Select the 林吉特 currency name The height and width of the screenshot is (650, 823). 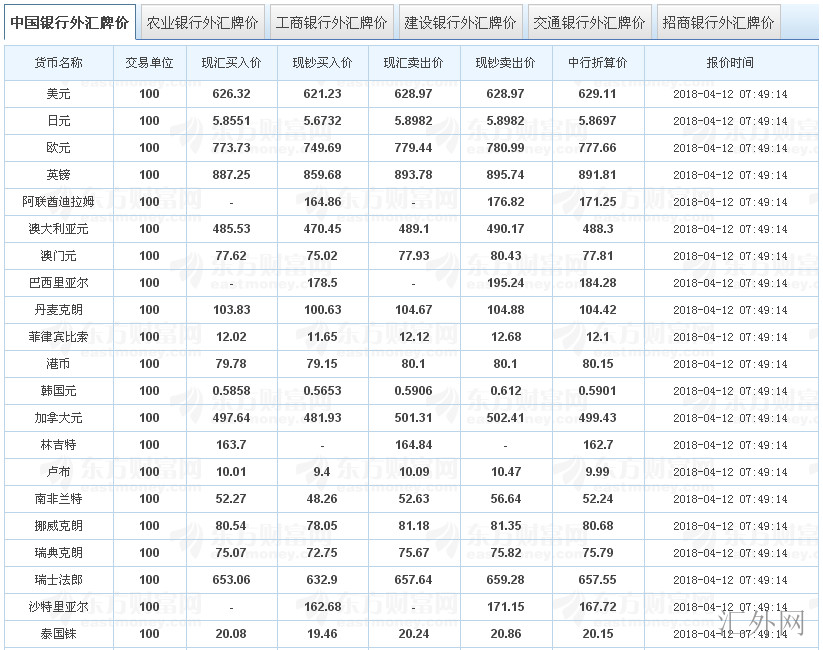[58, 445]
